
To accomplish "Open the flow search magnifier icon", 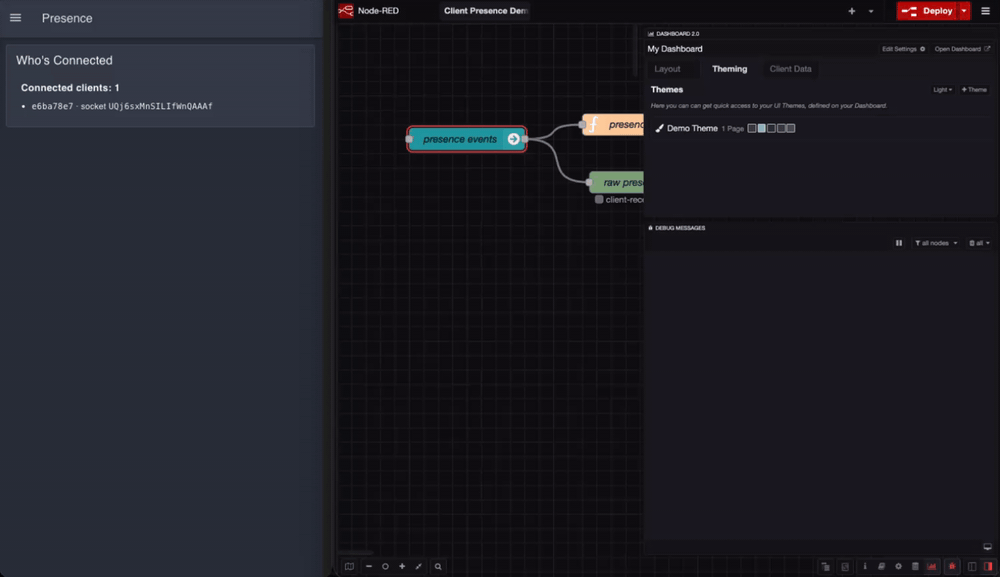I will point(438,566).
